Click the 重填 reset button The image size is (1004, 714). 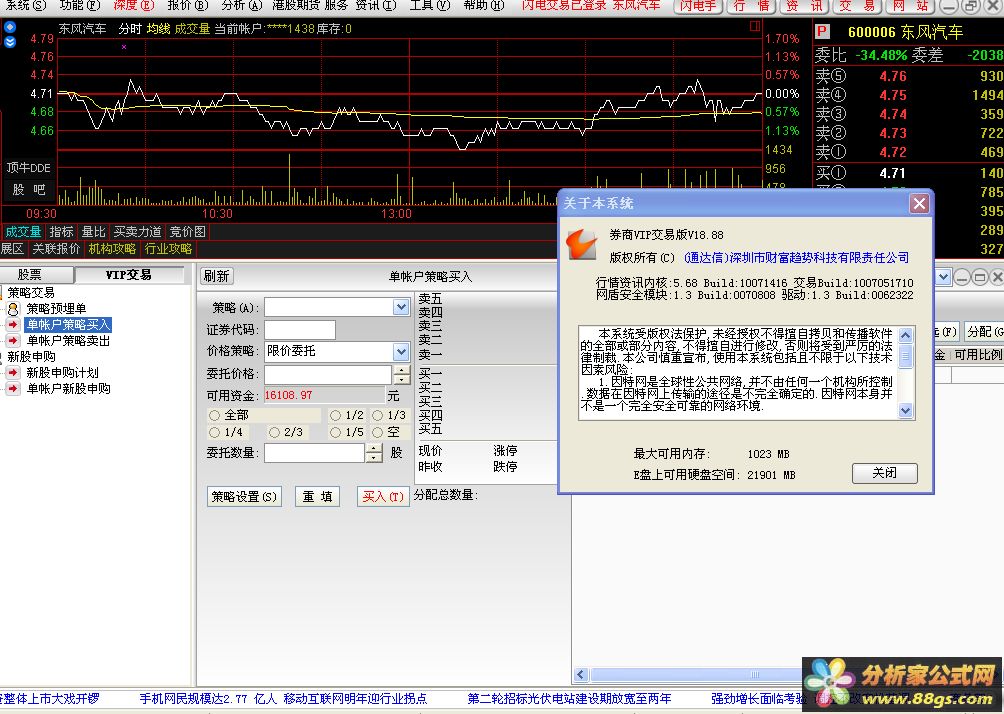318,496
